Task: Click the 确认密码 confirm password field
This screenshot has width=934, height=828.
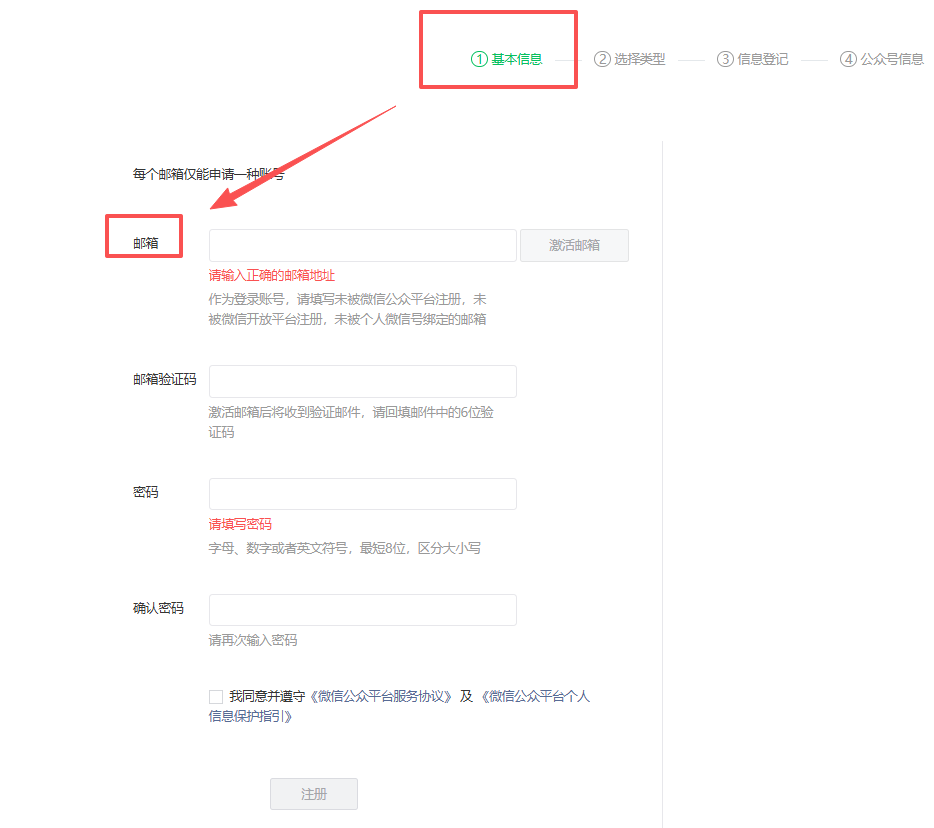Action: [362, 609]
